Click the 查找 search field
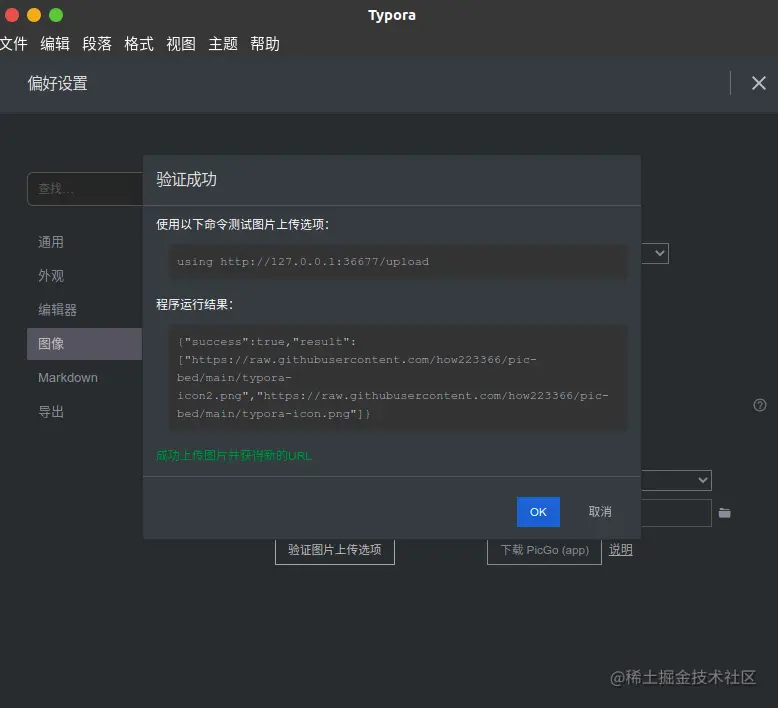Viewport: 778px width, 708px height. pyautogui.click(x=85, y=189)
